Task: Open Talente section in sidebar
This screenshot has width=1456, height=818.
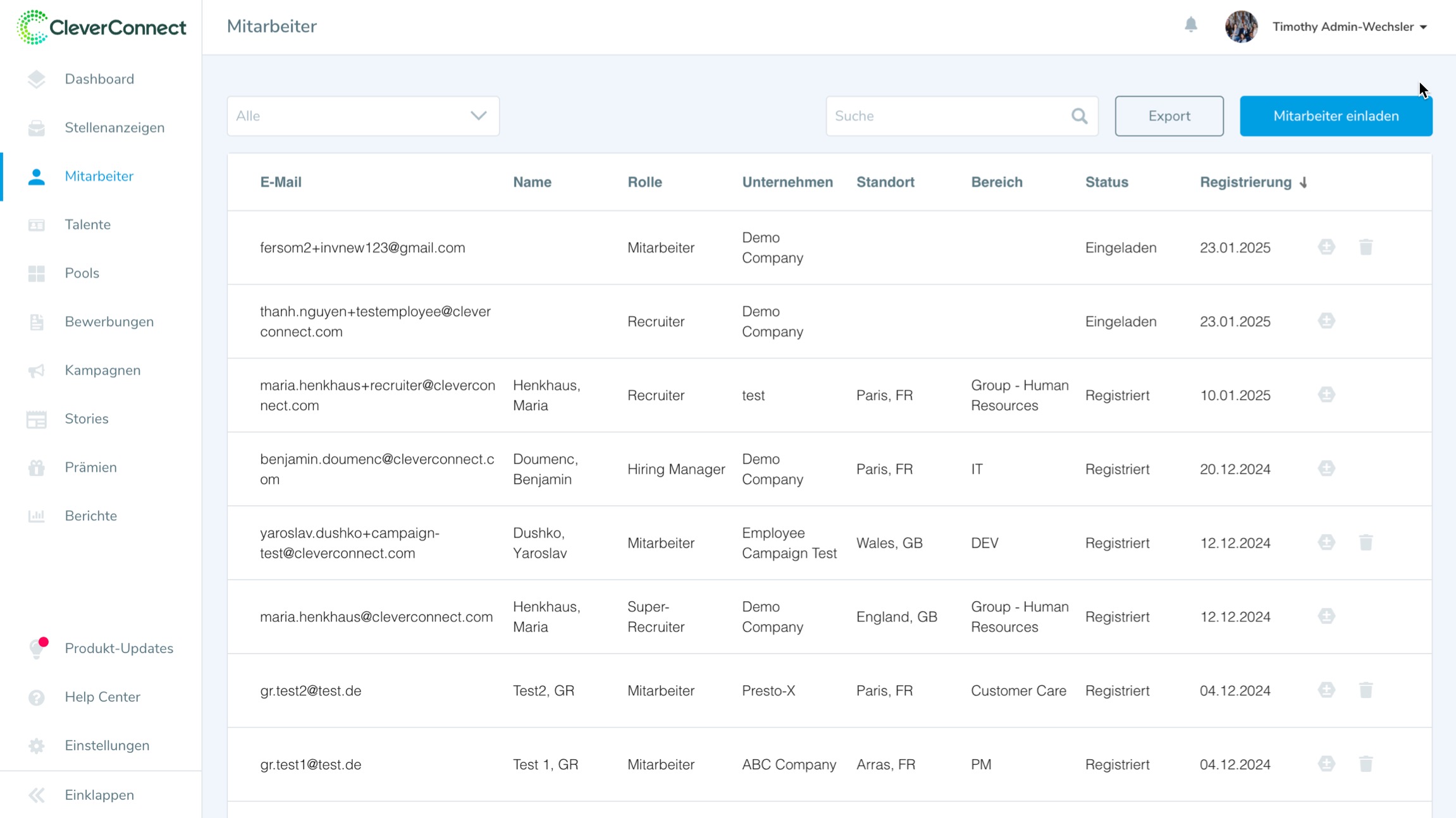Action: (x=87, y=224)
